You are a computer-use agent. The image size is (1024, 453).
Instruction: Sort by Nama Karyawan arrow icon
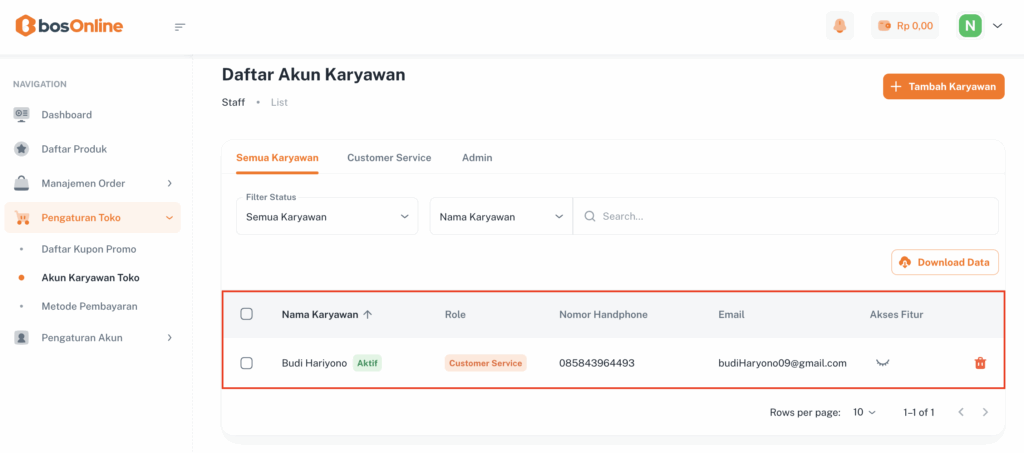(x=368, y=314)
